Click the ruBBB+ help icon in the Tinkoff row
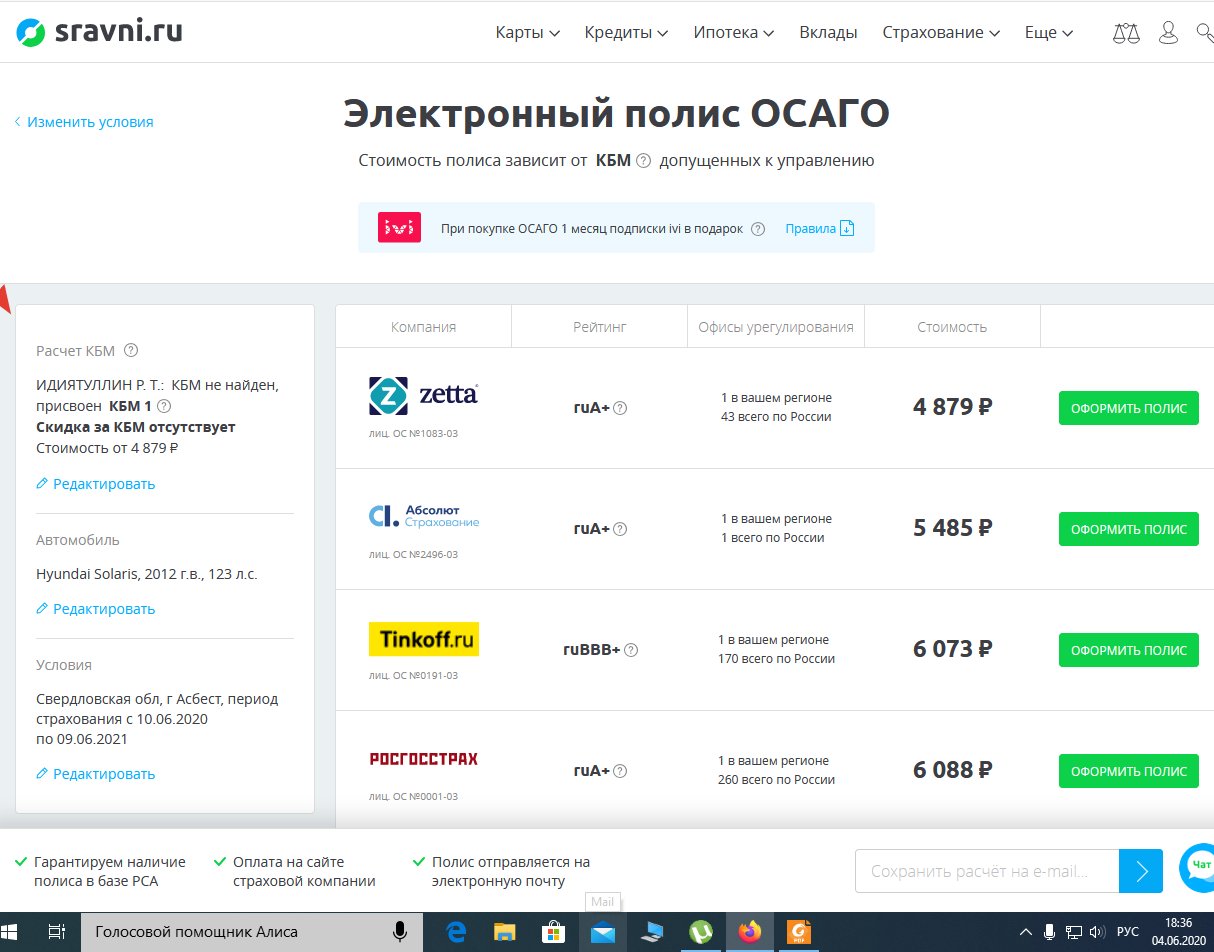This screenshot has width=1214, height=952. click(x=631, y=650)
